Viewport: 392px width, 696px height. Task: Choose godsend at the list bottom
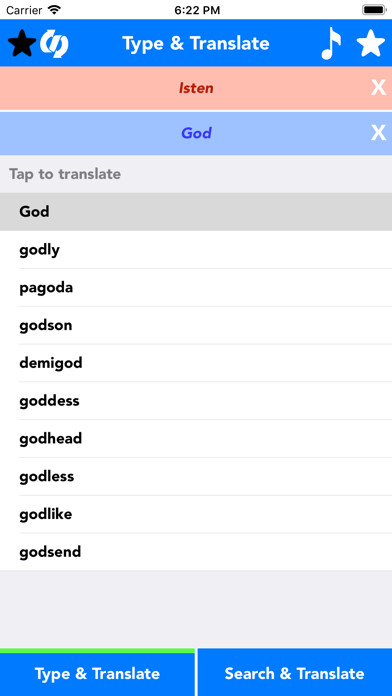click(x=196, y=552)
